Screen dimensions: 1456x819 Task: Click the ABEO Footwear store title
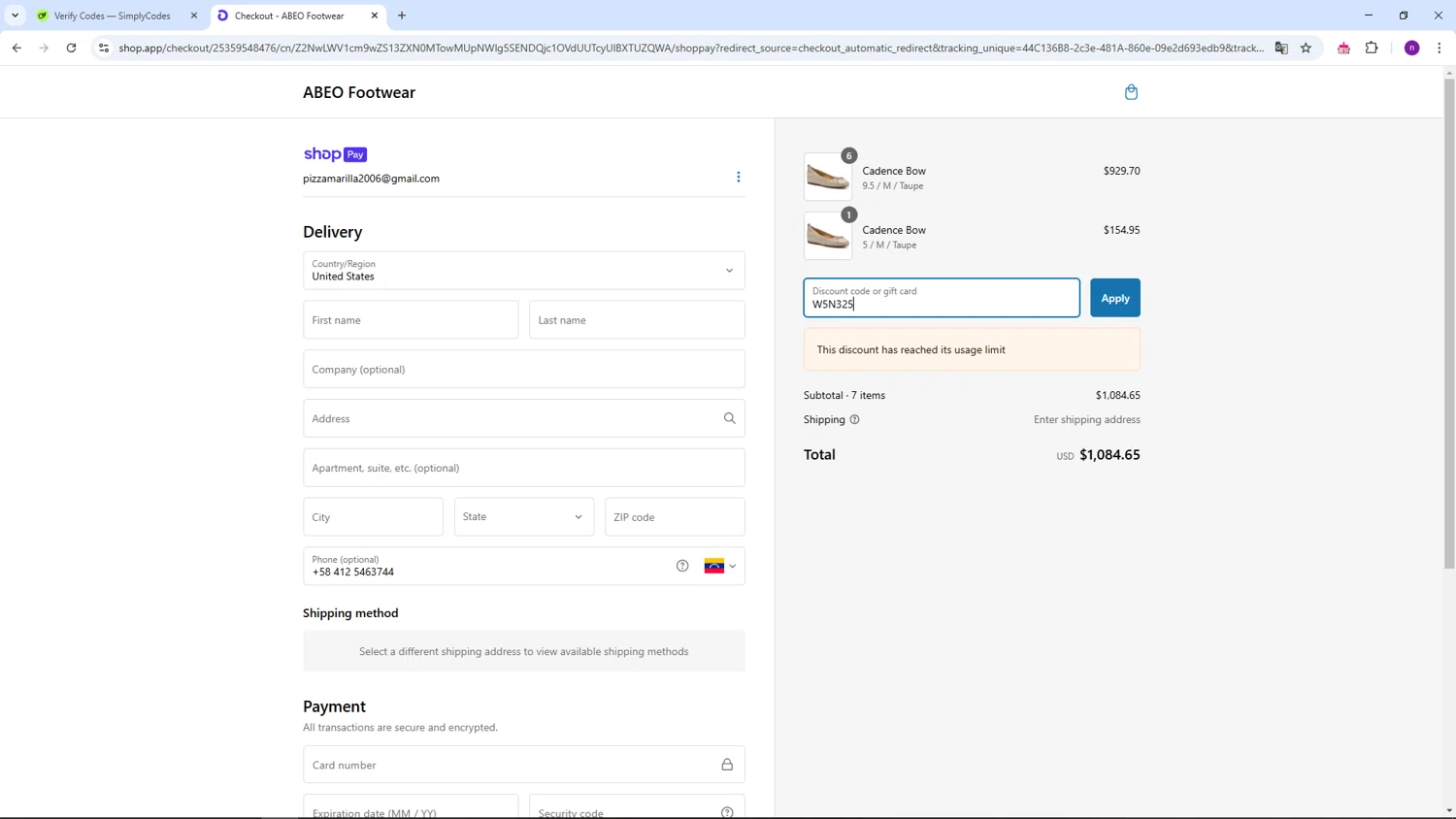pyautogui.click(x=359, y=92)
